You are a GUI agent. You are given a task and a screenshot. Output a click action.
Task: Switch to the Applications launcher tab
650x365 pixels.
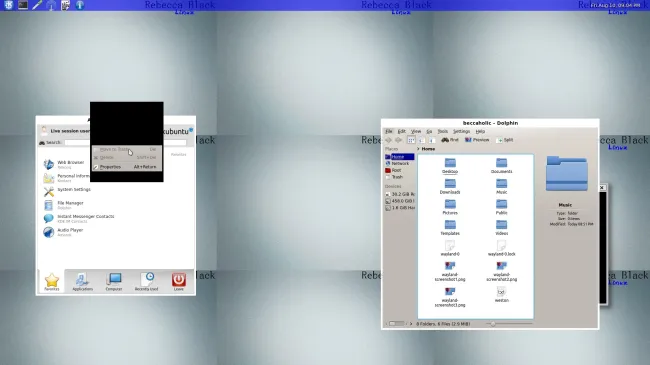(82, 282)
